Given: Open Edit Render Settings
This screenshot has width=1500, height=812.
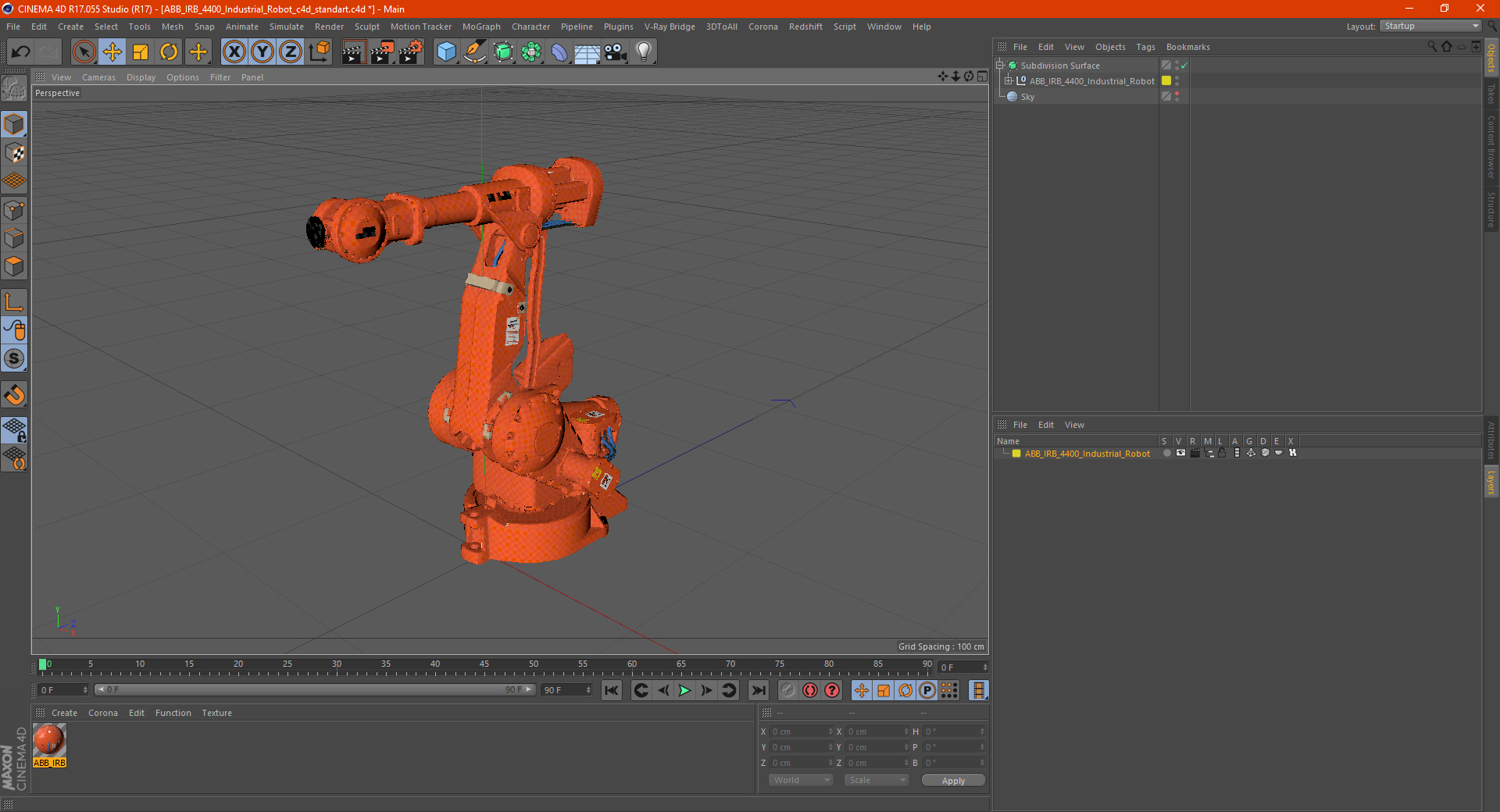Looking at the screenshot, I should point(411,52).
